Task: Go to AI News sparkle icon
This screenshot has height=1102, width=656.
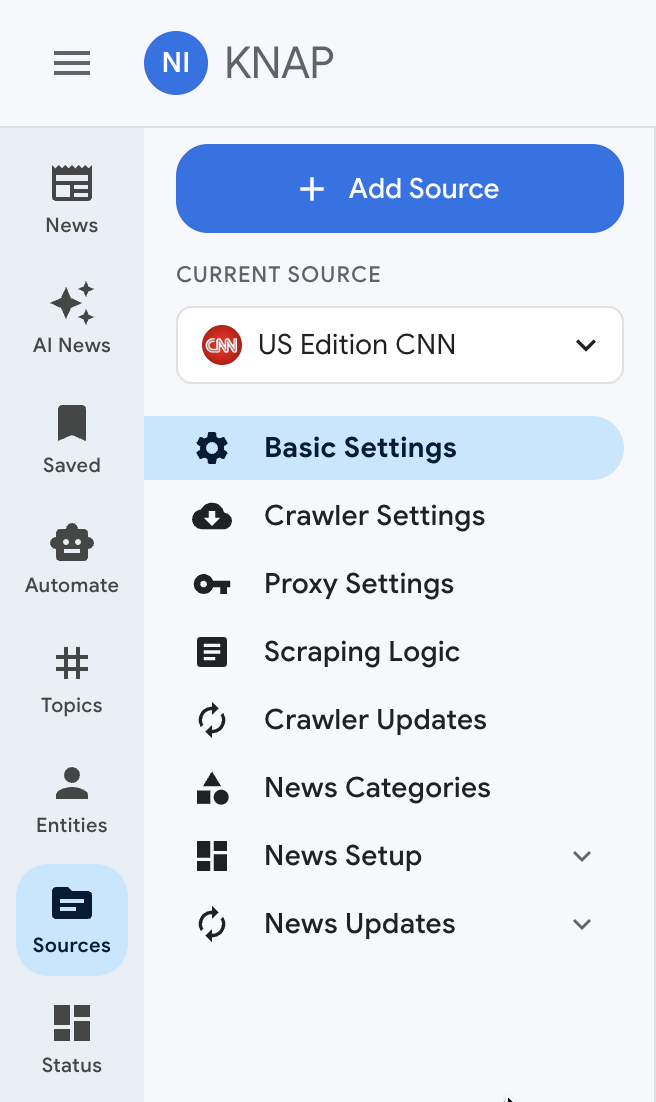Action: tap(72, 304)
